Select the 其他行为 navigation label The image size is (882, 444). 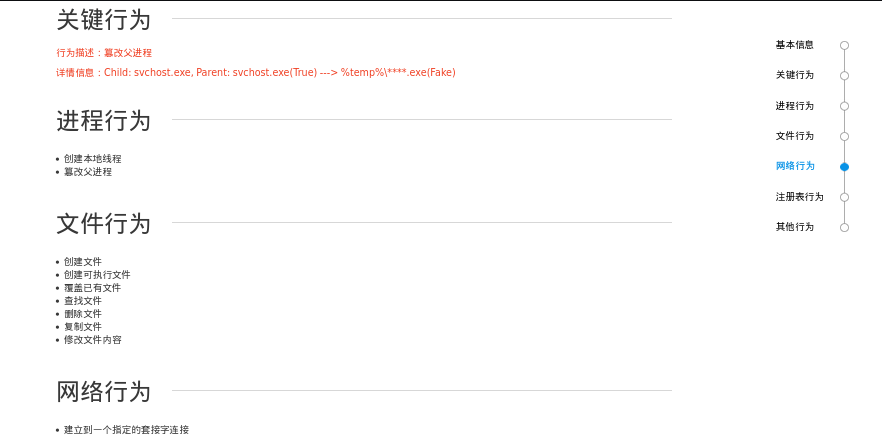click(794, 227)
